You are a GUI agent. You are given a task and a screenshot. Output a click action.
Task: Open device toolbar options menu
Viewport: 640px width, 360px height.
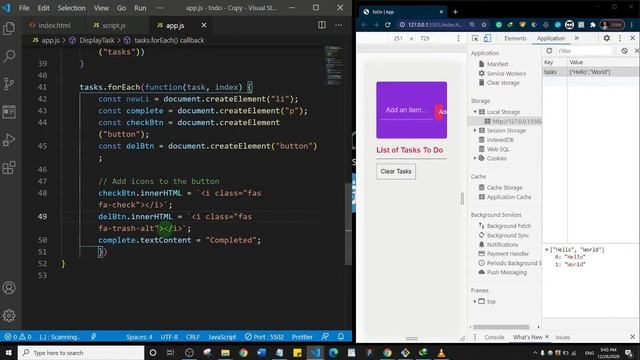[x=458, y=38]
